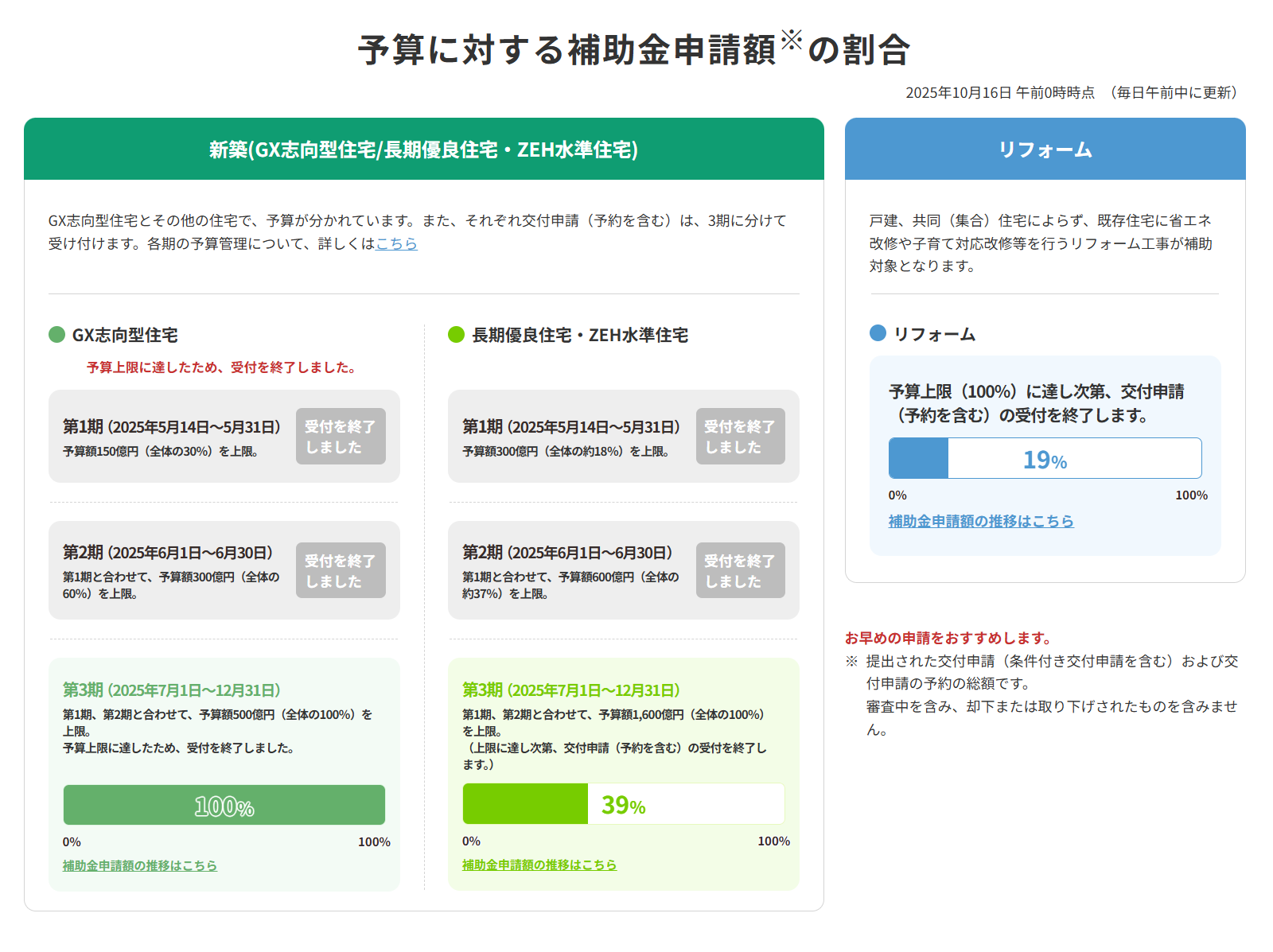This screenshot has height=952, width=1273.
Task: Open ZEH水準住宅 補助金申請額の推移はこちら link
Action: pos(538,865)
